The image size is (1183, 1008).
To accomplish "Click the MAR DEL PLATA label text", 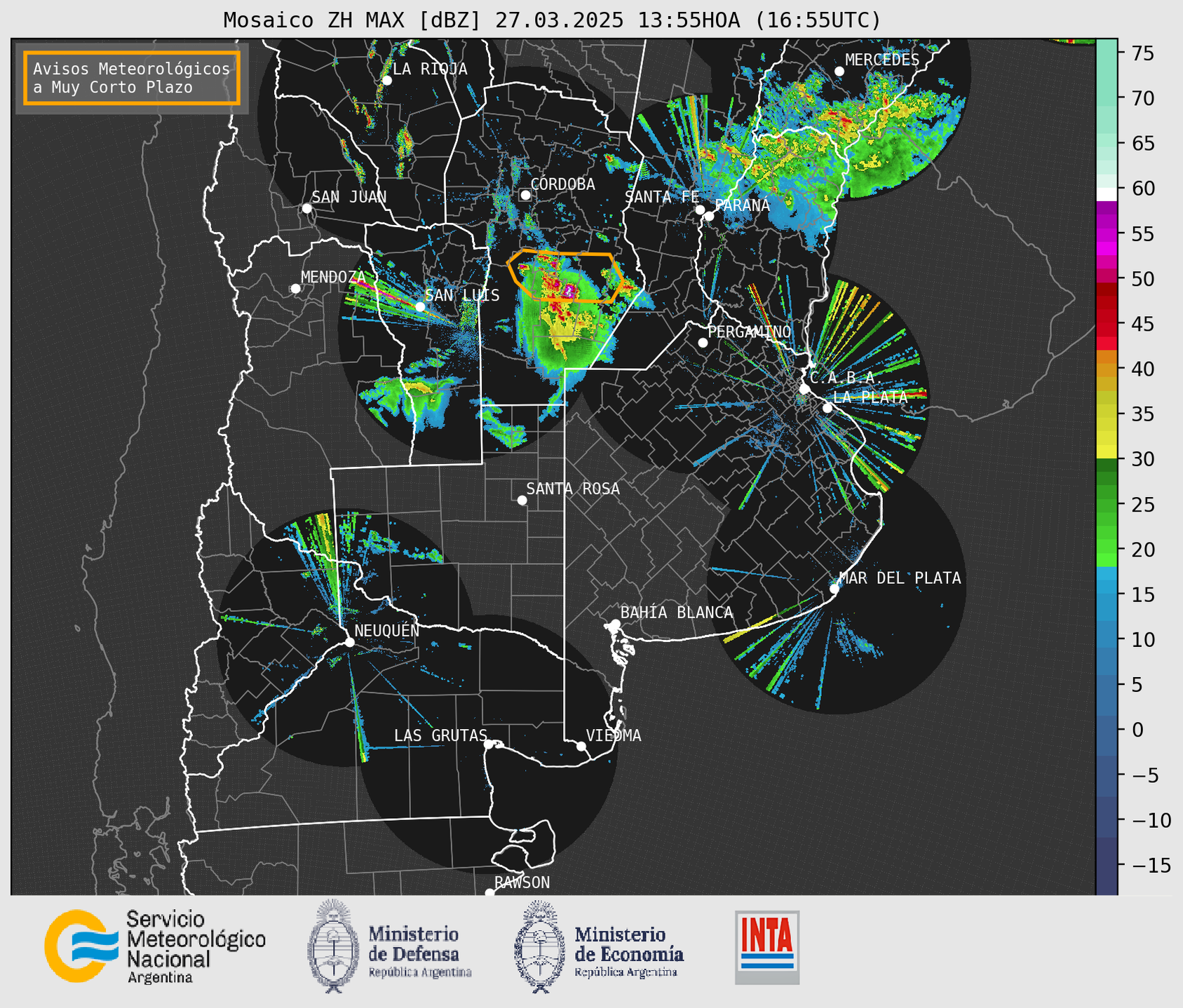I will click(900, 578).
